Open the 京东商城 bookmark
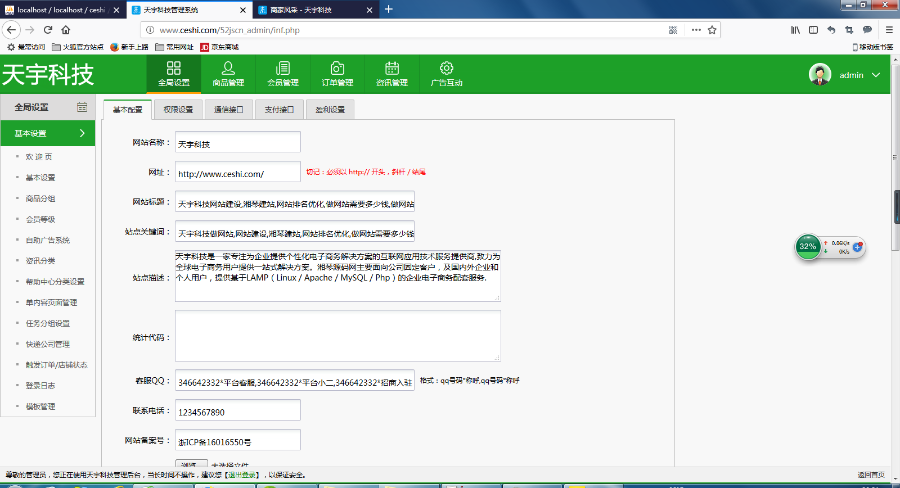The height and width of the screenshot is (488, 900). pos(219,47)
